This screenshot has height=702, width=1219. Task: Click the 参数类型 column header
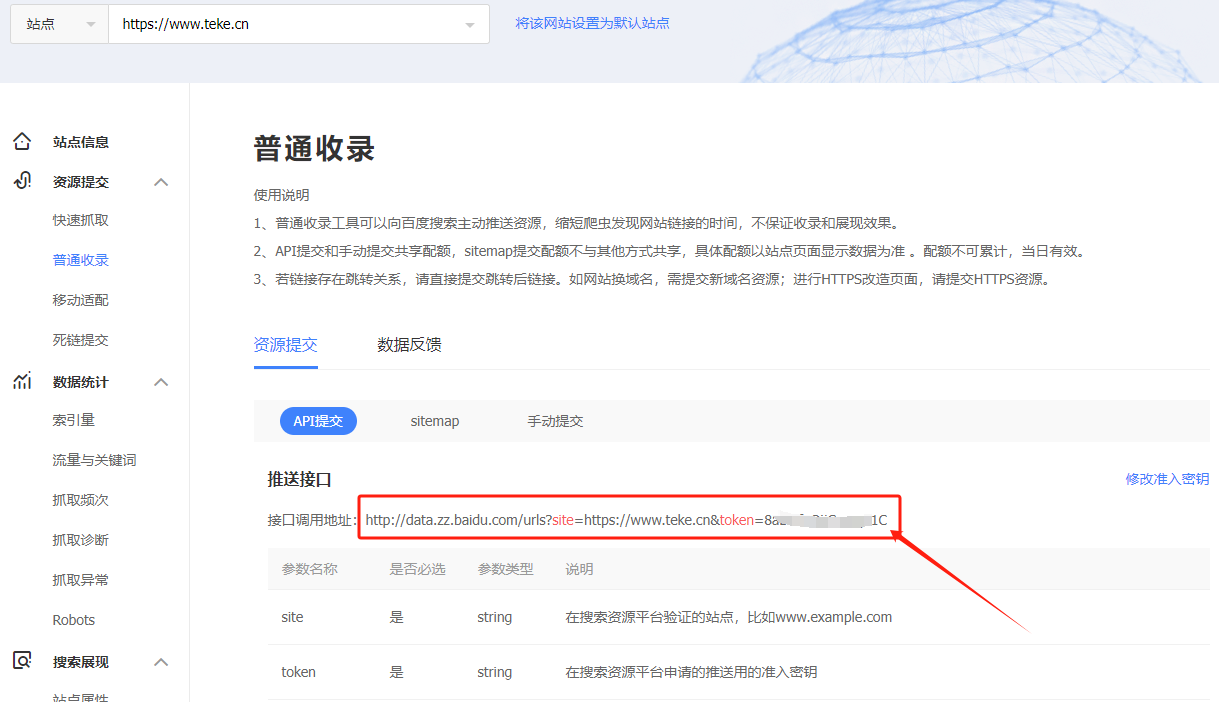506,569
